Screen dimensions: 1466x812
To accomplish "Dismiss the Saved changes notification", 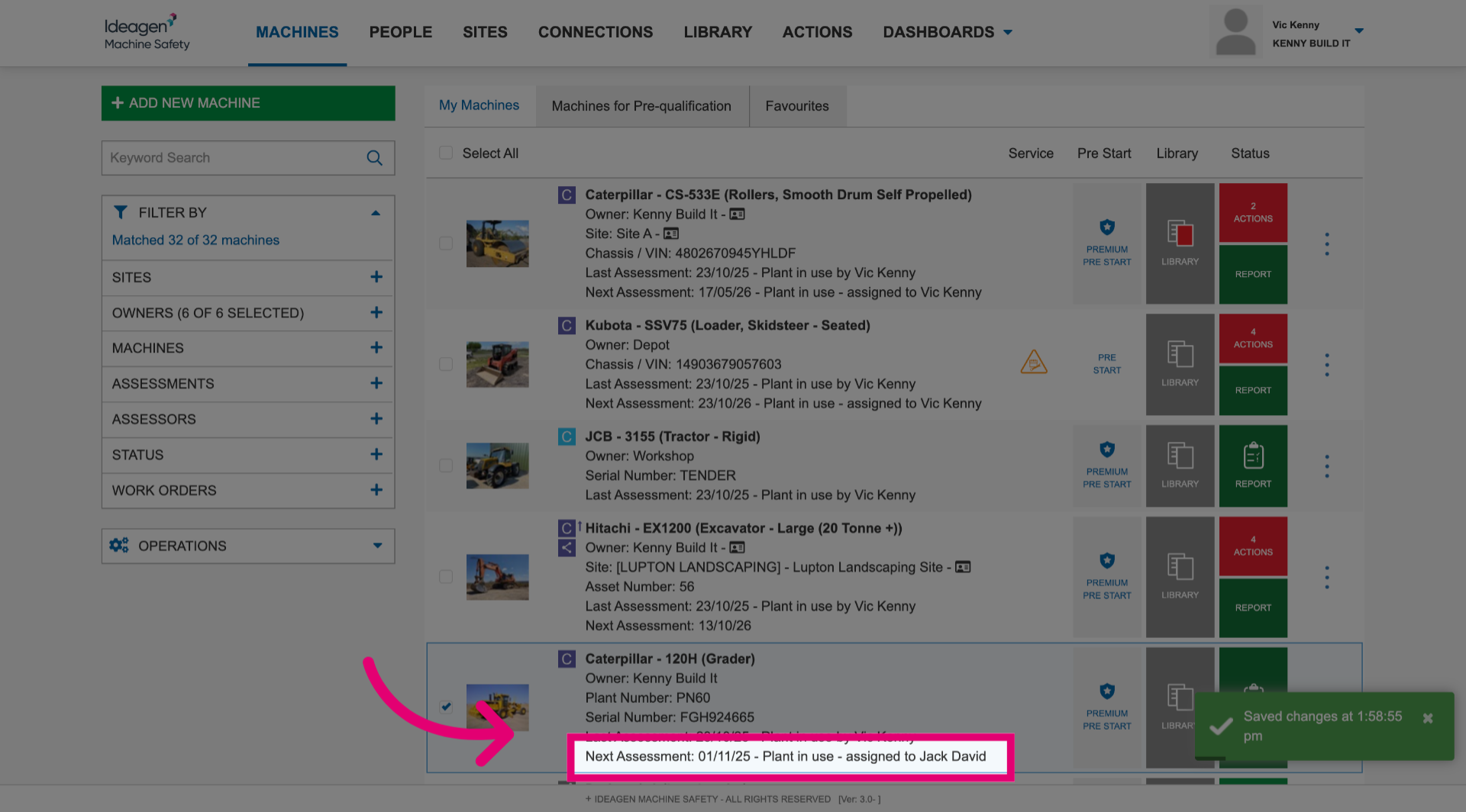I will coord(1428,718).
